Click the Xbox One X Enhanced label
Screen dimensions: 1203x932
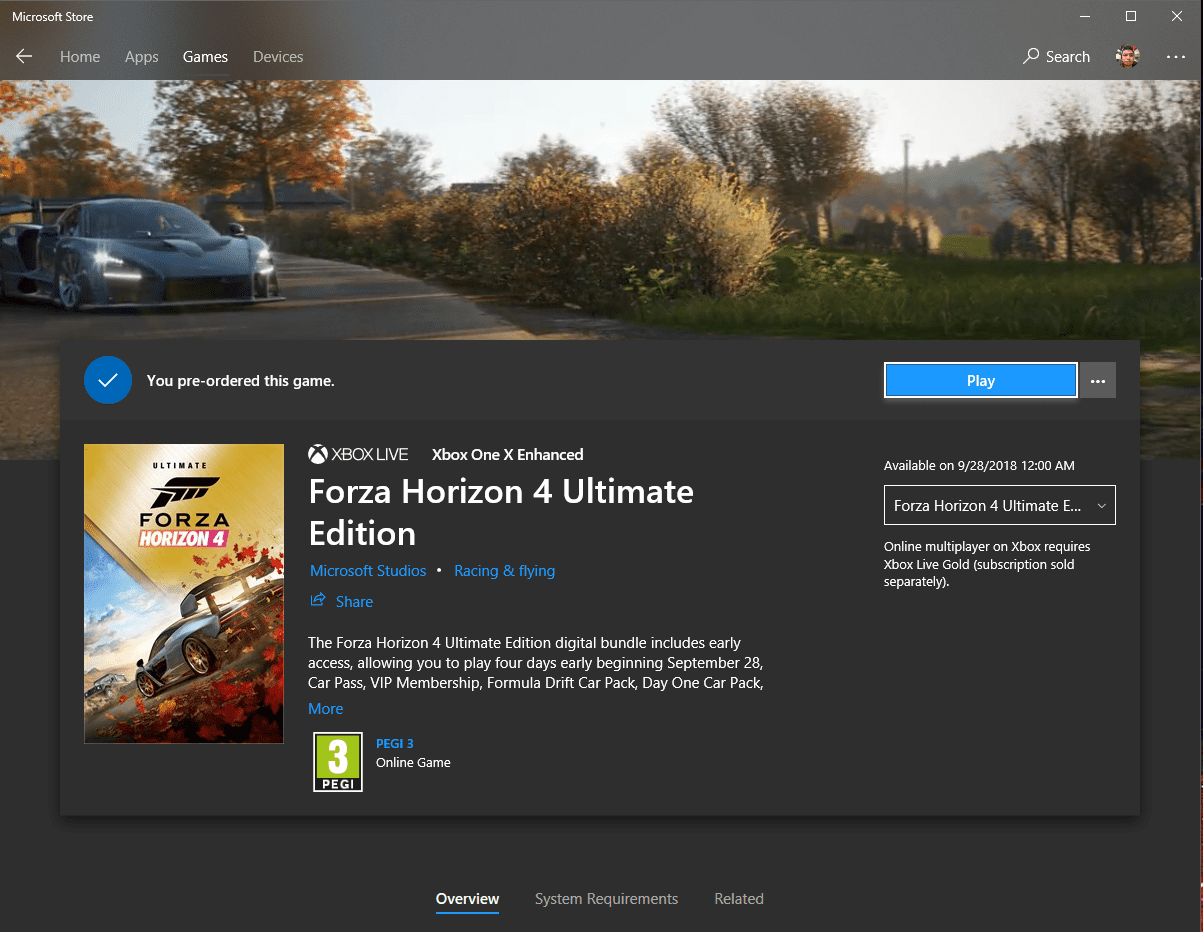pos(508,454)
